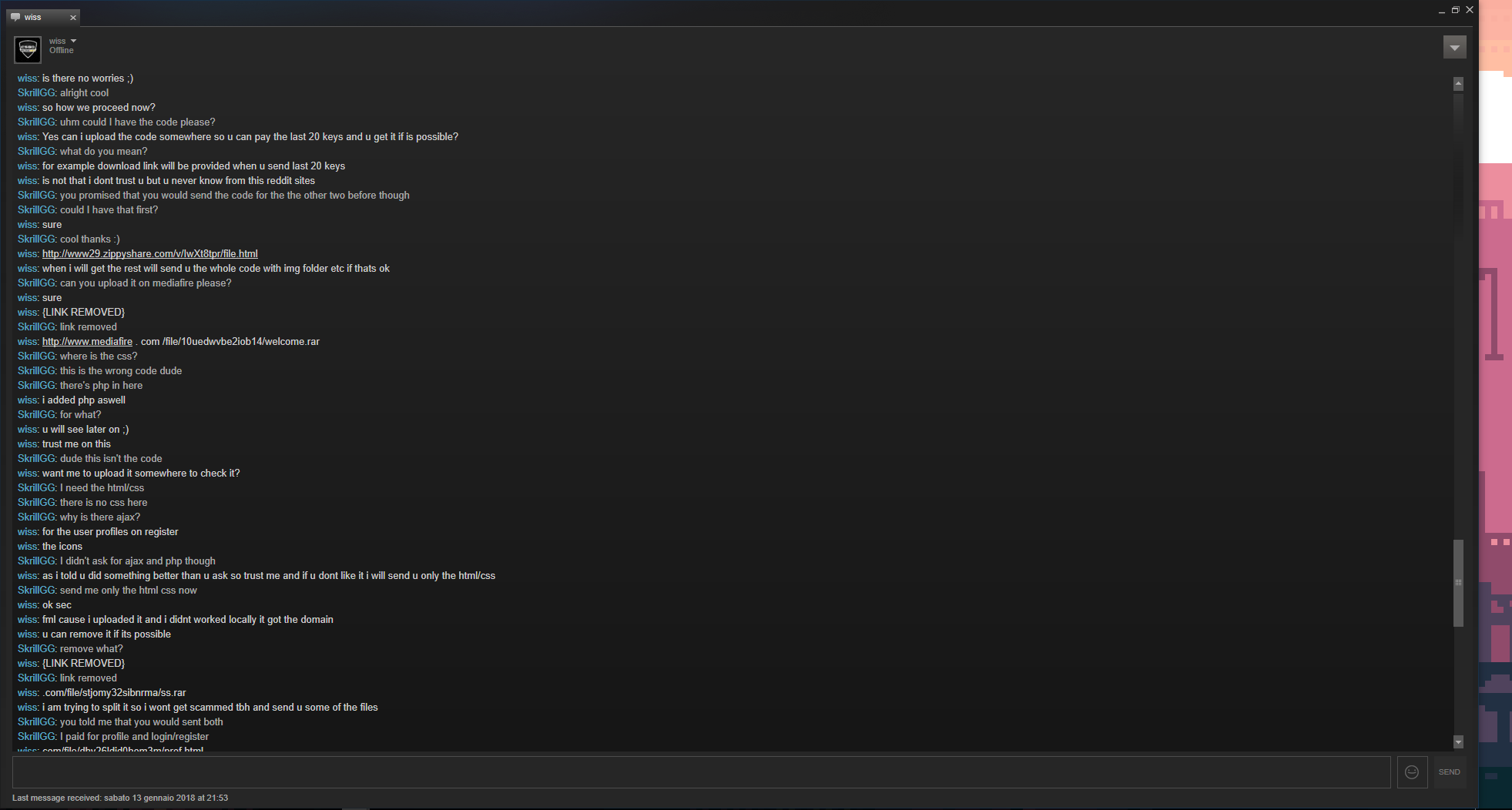Image resolution: width=1512 pixels, height=810 pixels.
Task: Open the emoticon picker button
Action: 1412,772
